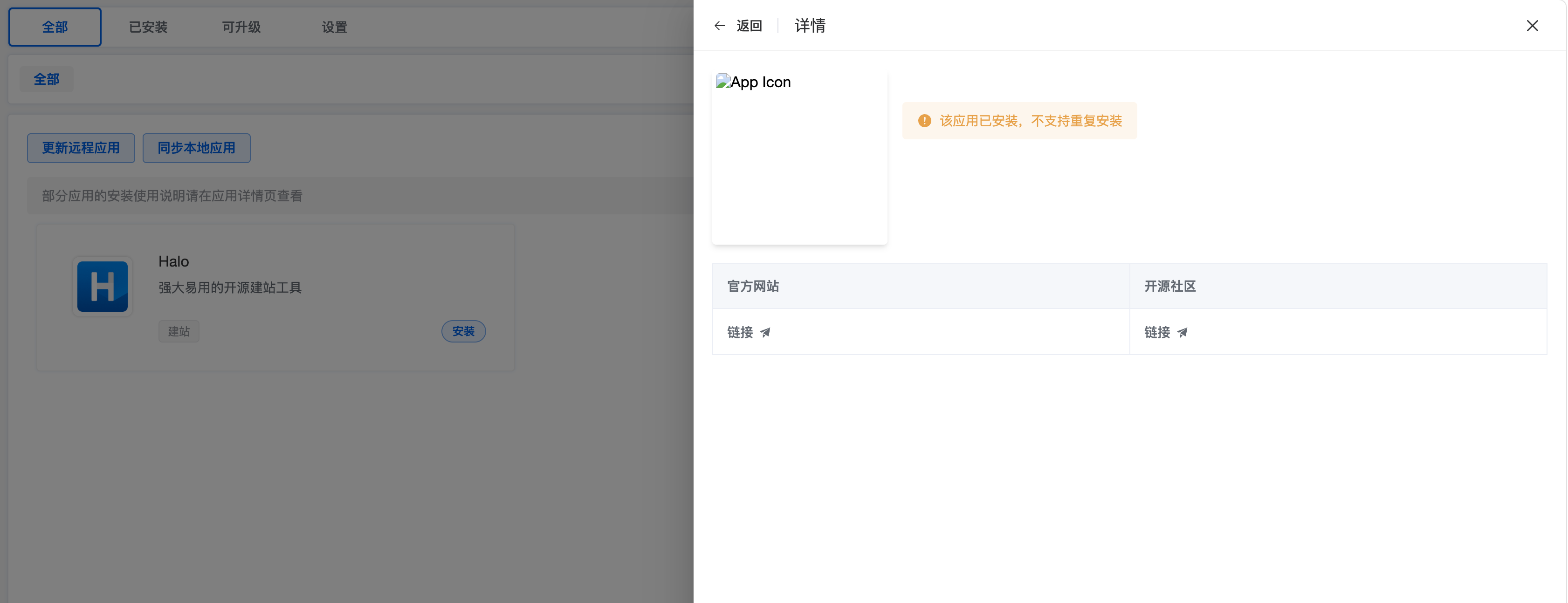Click the 返回 text in the drawer header
The width and height of the screenshot is (1568, 603).
[x=749, y=26]
